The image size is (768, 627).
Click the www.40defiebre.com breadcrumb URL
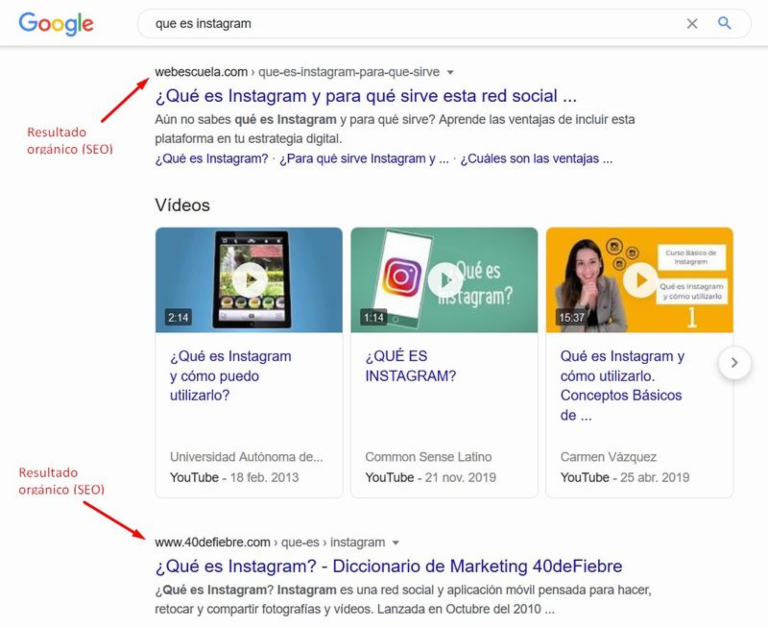pyautogui.click(x=270, y=542)
